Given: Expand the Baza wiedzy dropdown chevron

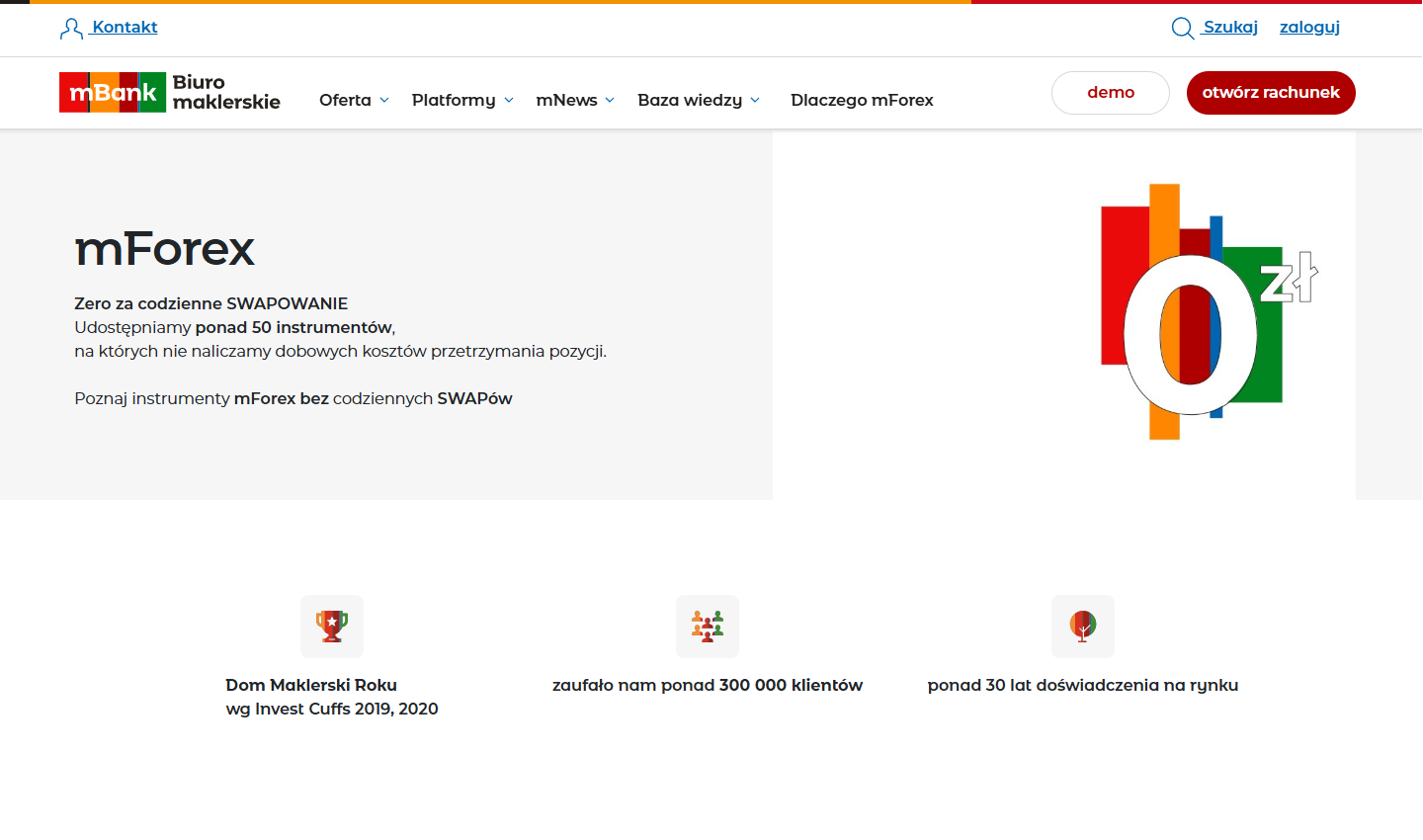Looking at the screenshot, I should 755,100.
